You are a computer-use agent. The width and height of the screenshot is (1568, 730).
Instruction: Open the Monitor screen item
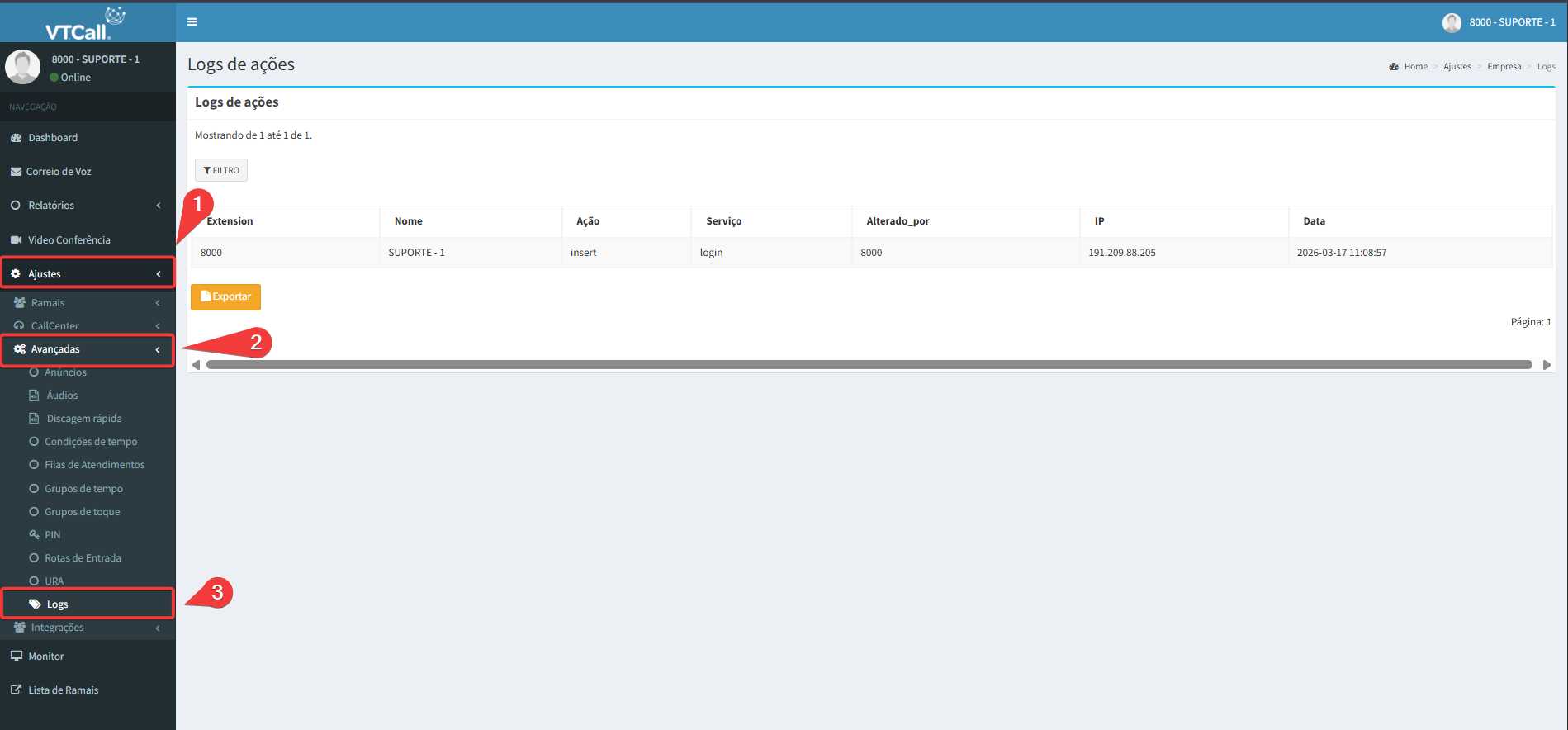click(46, 657)
